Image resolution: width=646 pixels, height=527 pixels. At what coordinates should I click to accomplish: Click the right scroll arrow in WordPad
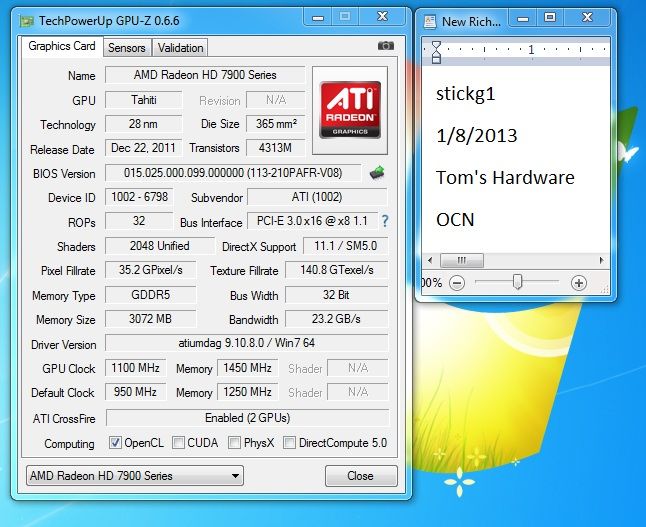point(602,260)
